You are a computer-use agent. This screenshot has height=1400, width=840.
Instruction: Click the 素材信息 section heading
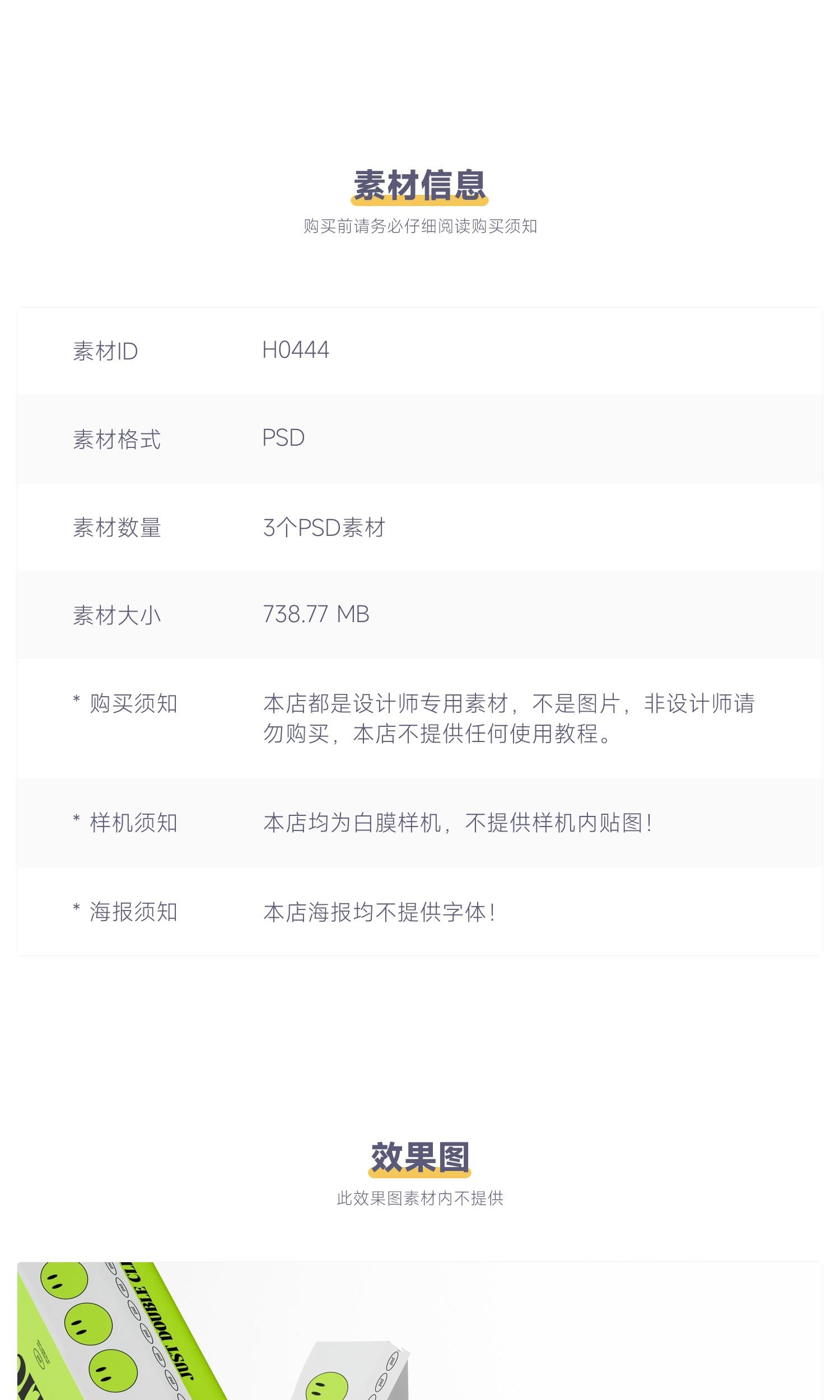(419, 185)
